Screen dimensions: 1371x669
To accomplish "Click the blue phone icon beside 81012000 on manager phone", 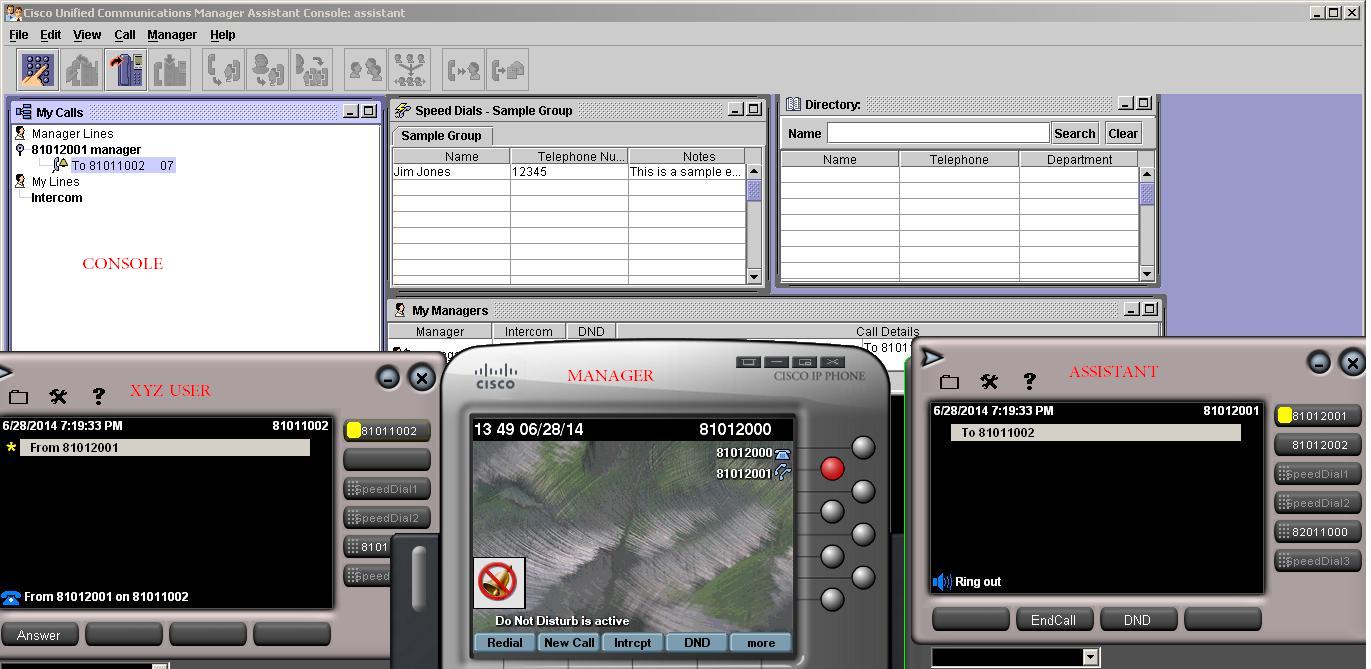I will click(782, 453).
